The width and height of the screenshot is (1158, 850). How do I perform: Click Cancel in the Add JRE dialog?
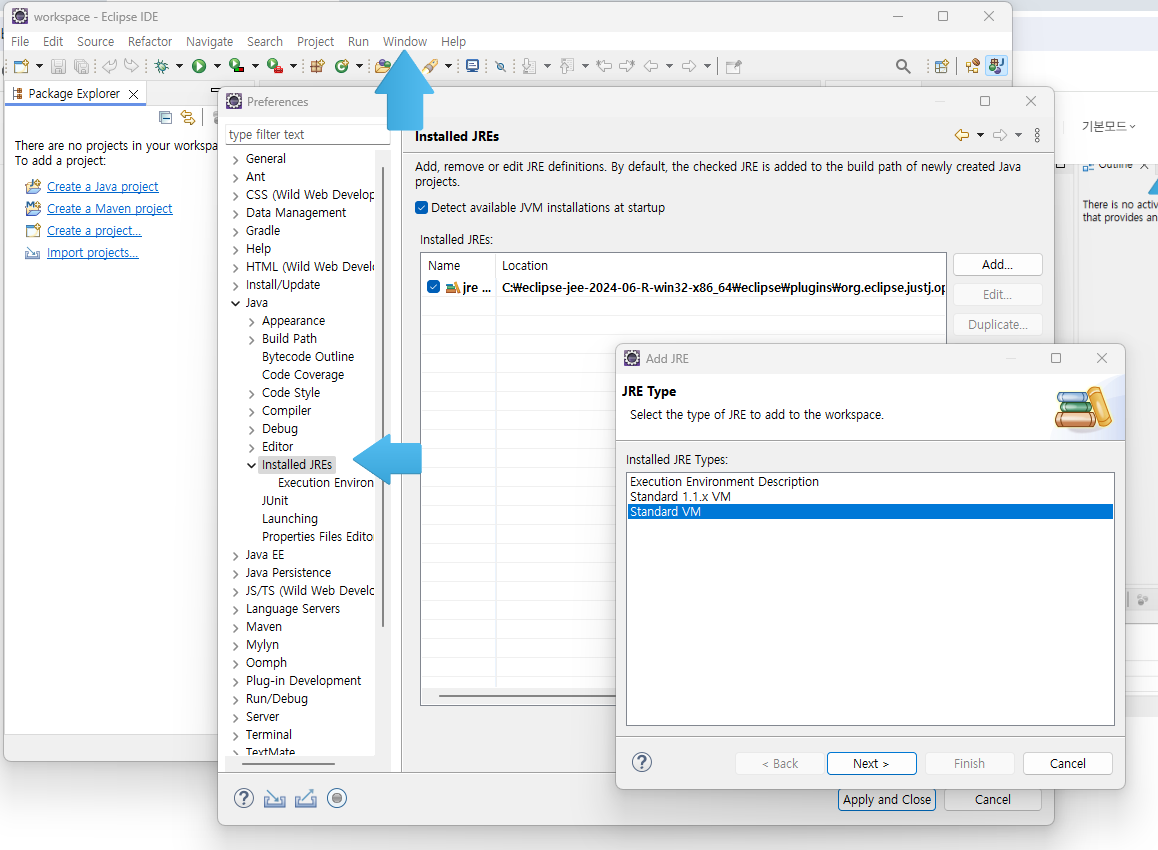[x=1067, y=764]
